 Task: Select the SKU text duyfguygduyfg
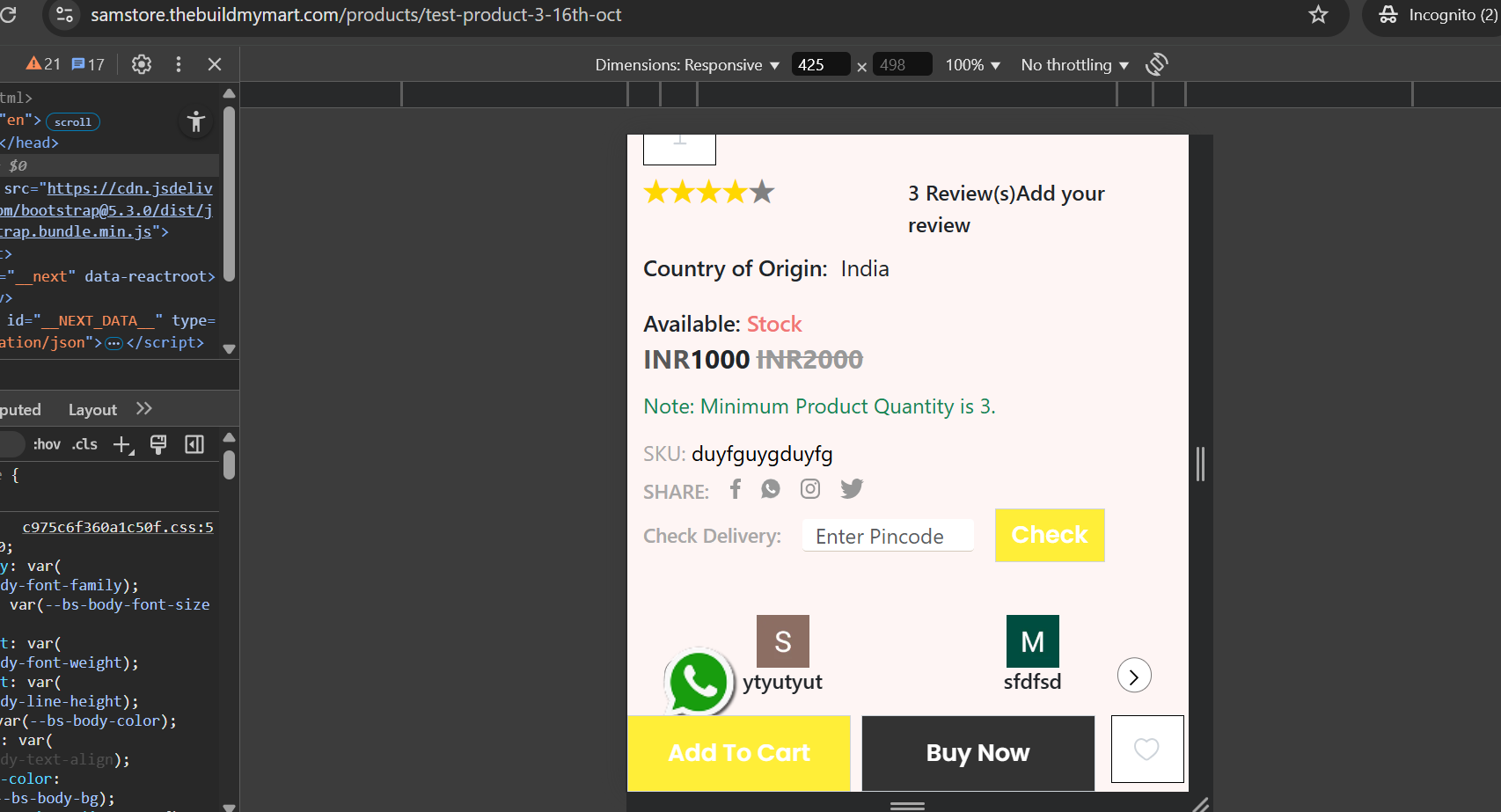pos(762,454)
